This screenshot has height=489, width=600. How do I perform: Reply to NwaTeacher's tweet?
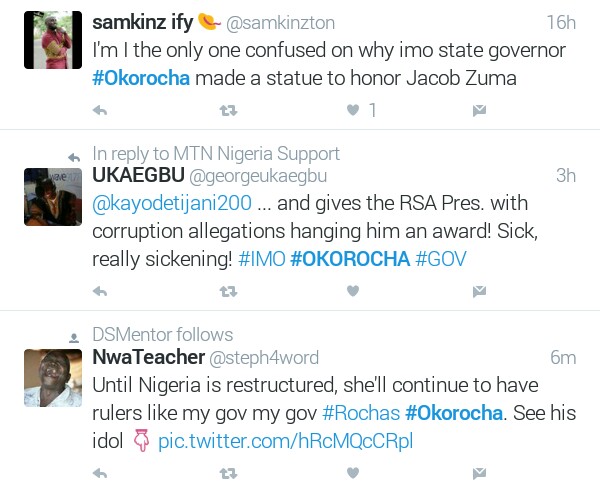(100, 472)
